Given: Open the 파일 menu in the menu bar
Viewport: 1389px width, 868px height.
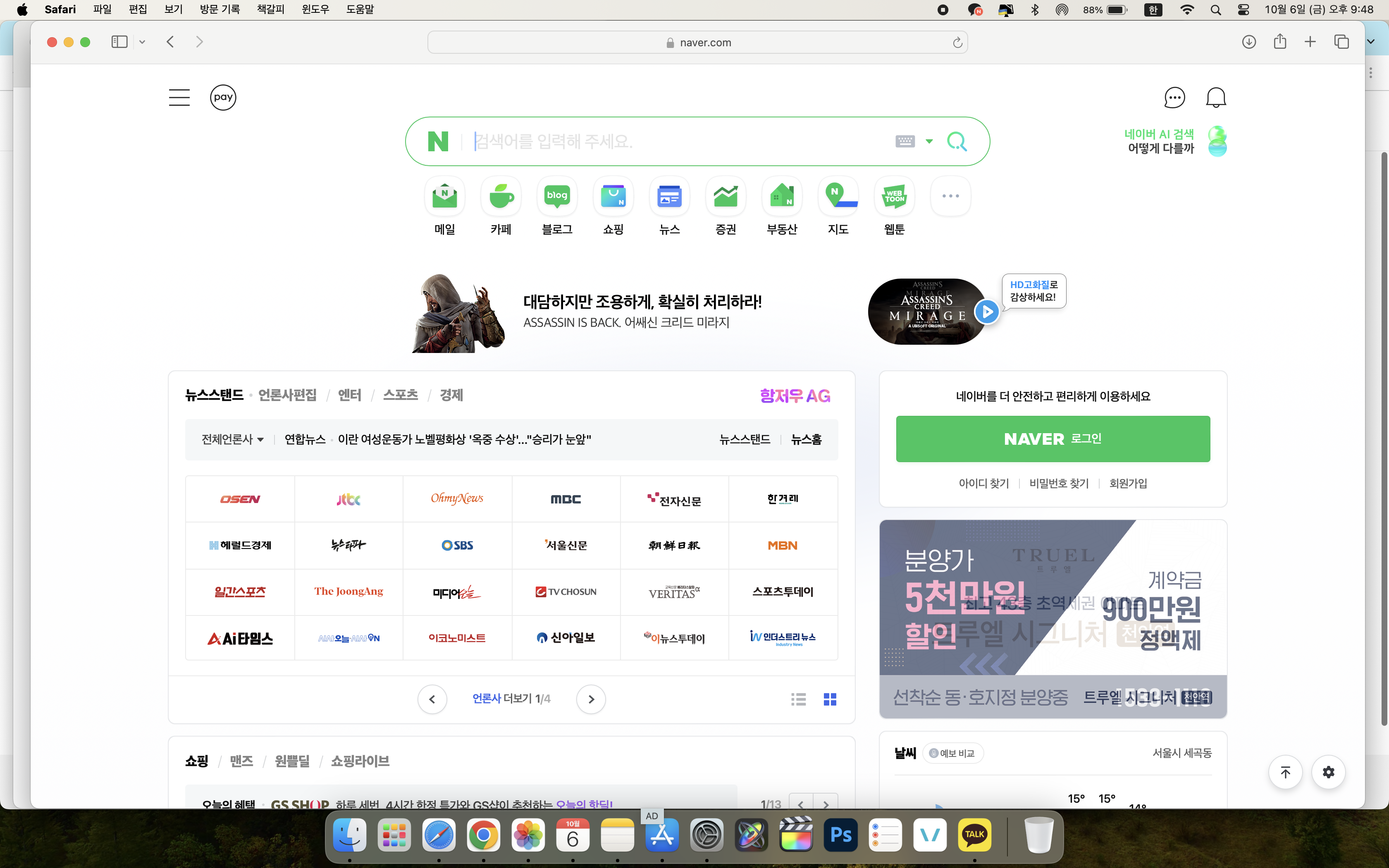Looking at the screenshot, I should [102, 9].
